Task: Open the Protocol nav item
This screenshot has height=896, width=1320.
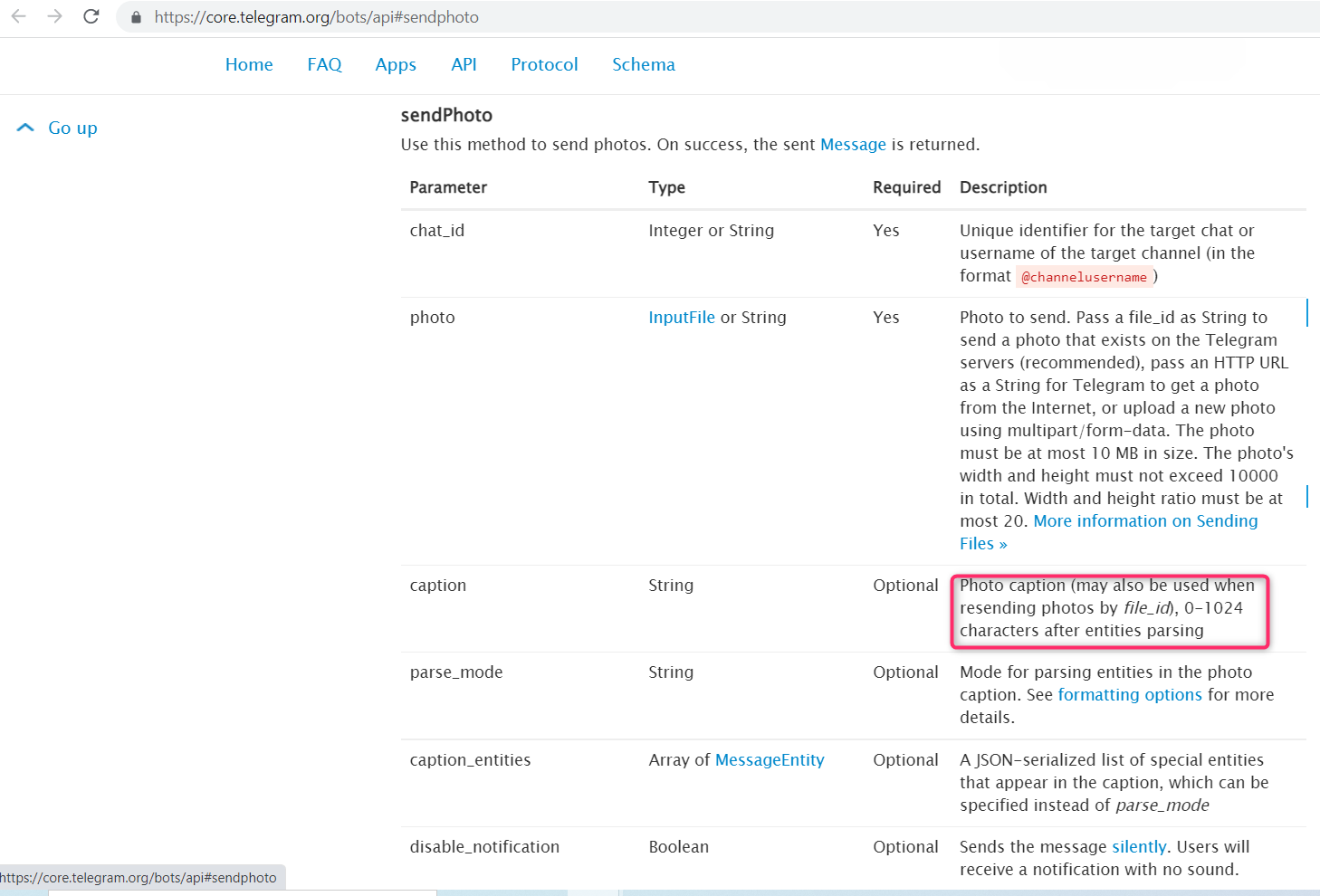Action: tap(544, 64)
